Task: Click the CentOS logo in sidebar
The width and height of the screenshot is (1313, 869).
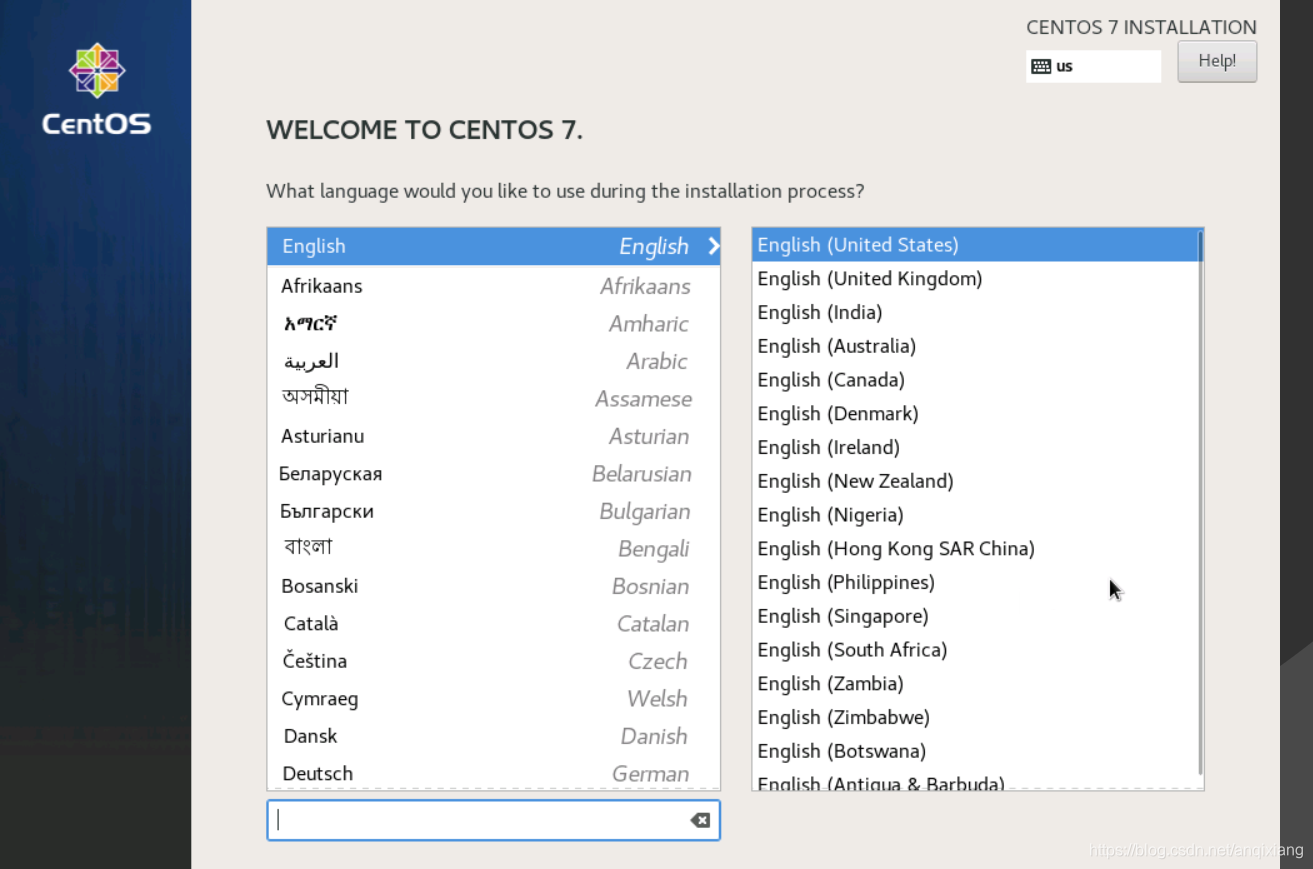Action: tap(97, 90)
